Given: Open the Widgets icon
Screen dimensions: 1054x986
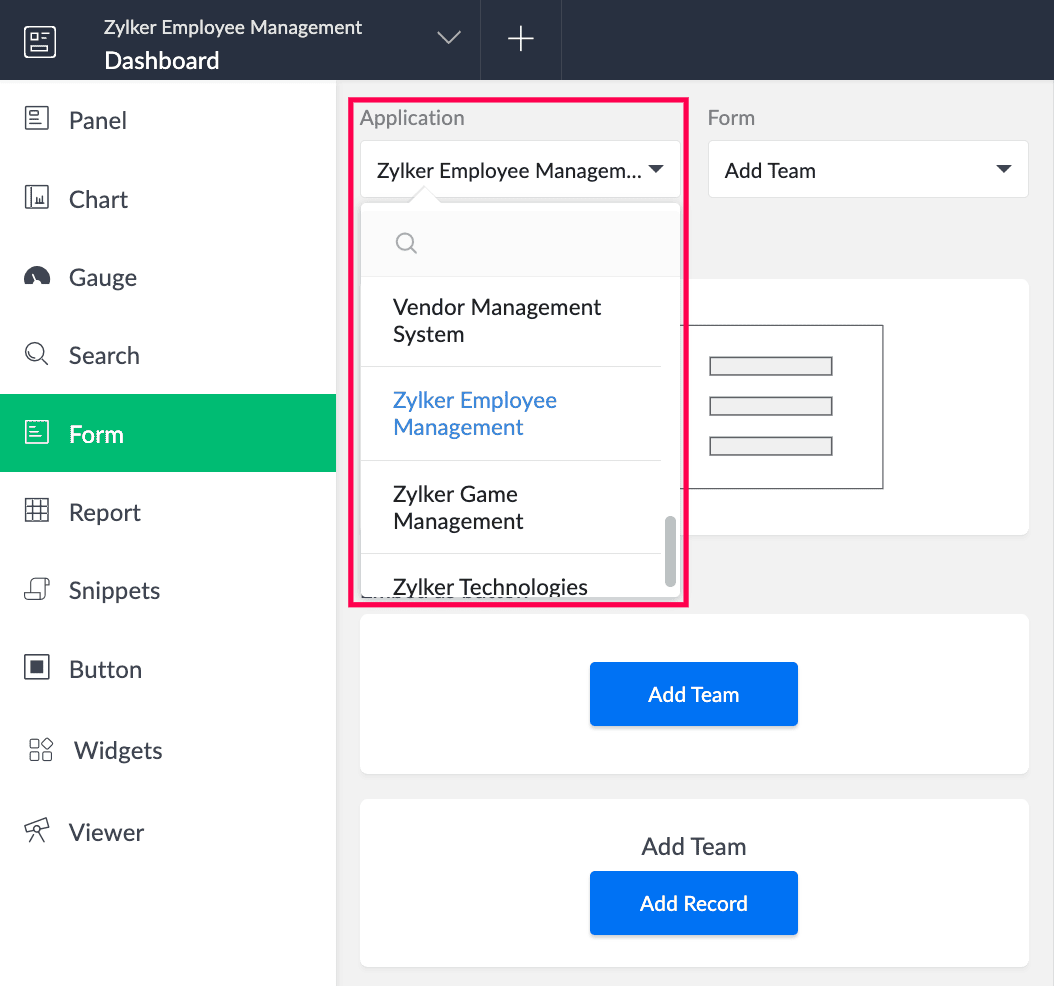Looking at the screenshot, I should coord(41,750).
